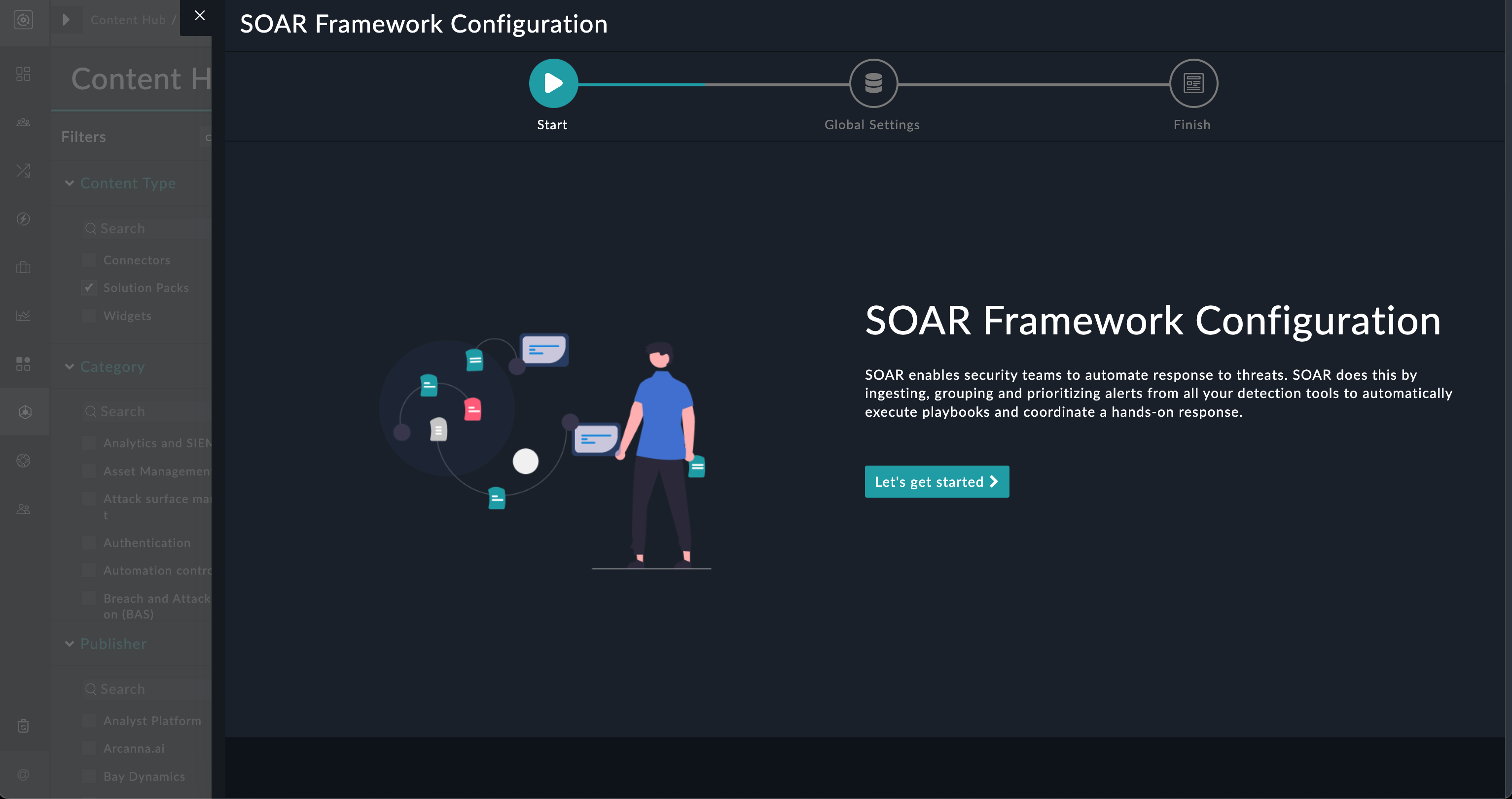This screenshot has width=1512, height=799.
Task: Open the reports chart icon in sidebar
Action: 24,316
